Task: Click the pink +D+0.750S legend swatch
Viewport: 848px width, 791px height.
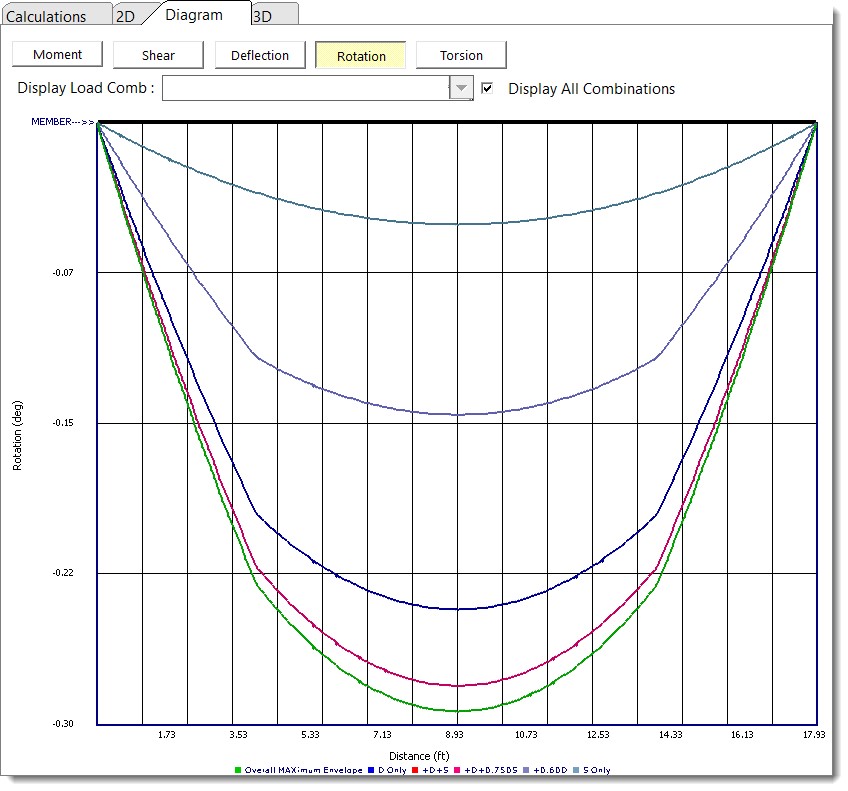Action: click(457, 770)
